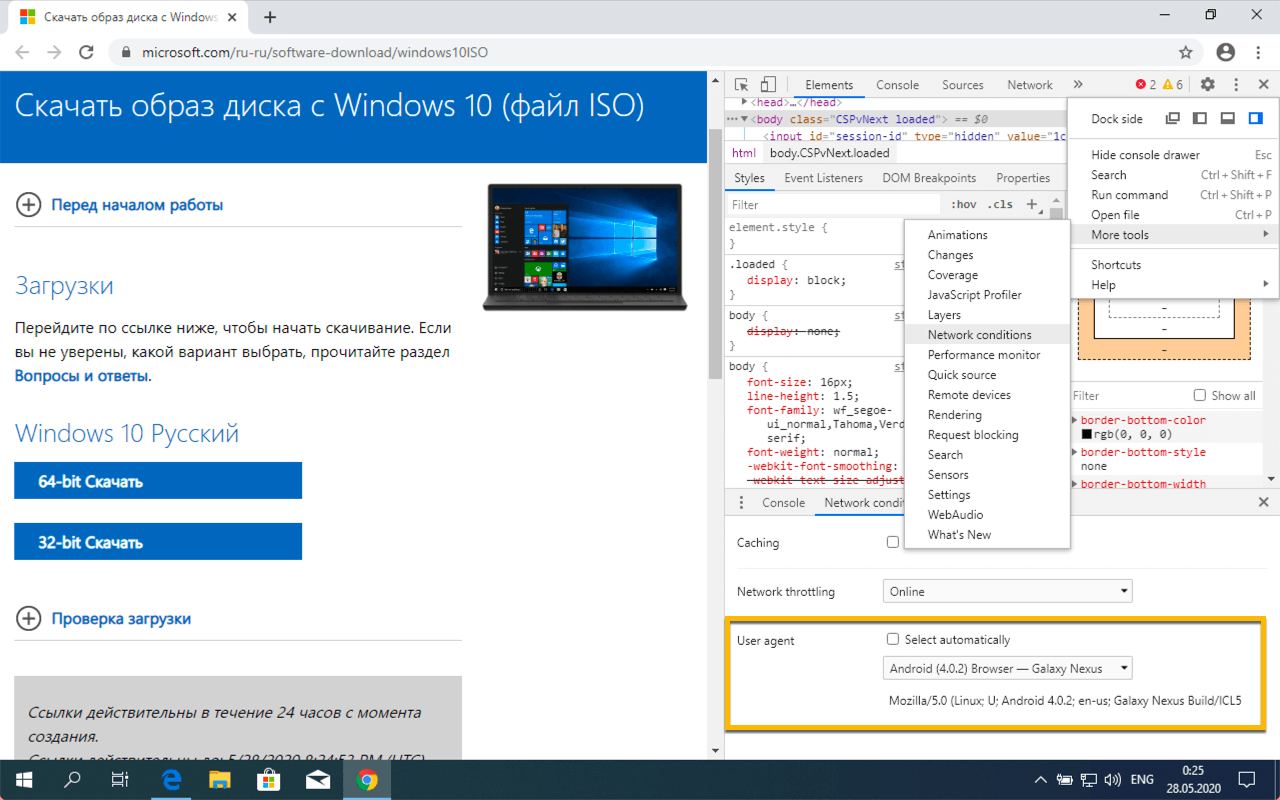
Task: Open the Event Listeners tab
Action: pos(823,178)
